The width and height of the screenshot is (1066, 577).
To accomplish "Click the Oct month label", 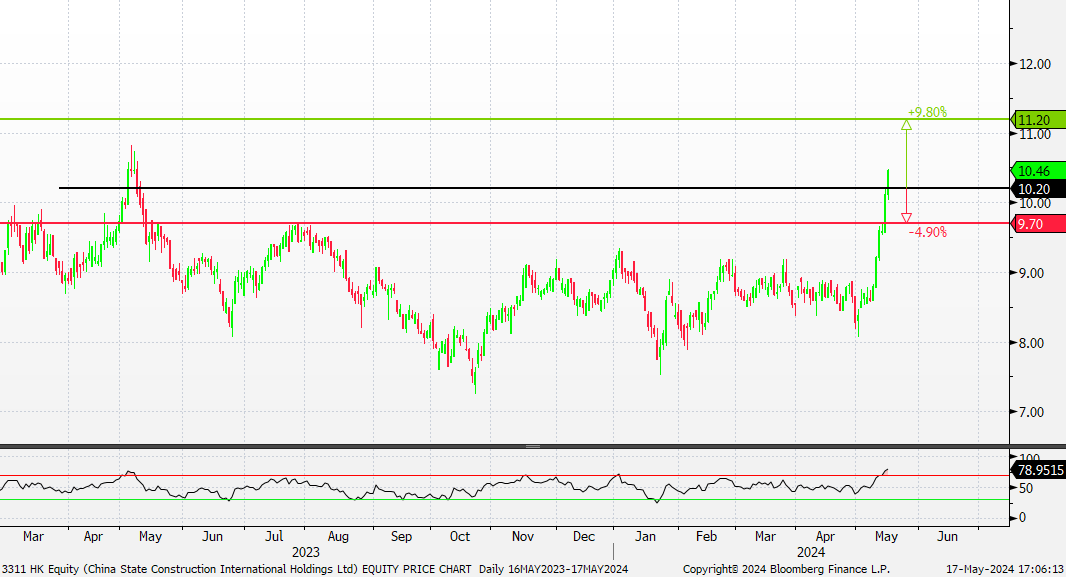I will [x=460, y=536].
